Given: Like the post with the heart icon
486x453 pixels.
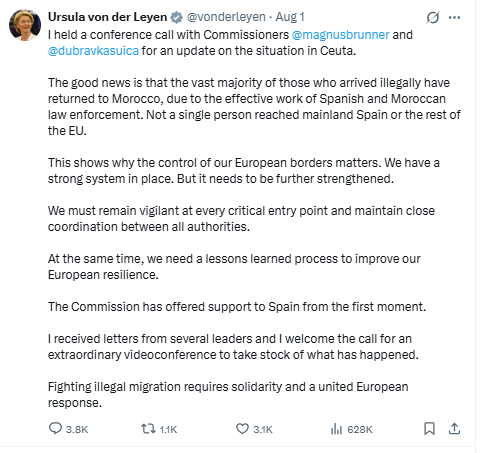Looking at the screenshot, I should pos(242,429).
